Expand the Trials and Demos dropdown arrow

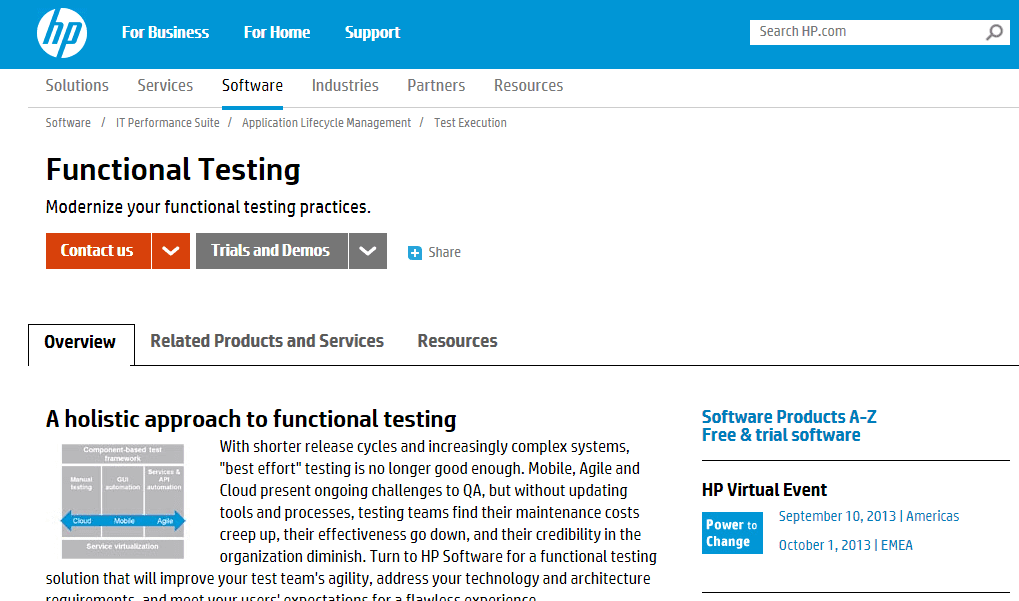point(367,250)
